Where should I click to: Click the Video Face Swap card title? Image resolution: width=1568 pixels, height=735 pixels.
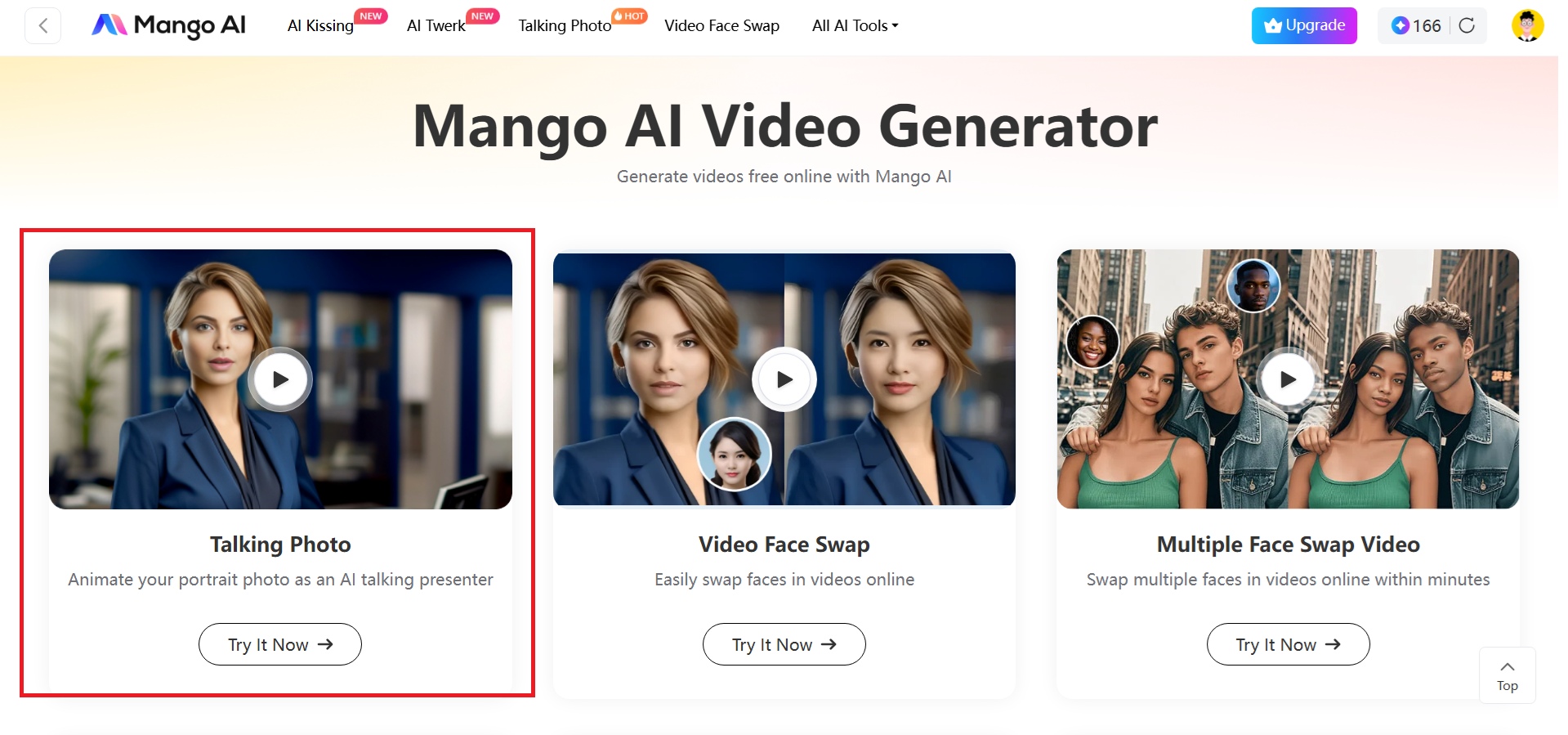(x=784, y=545)
